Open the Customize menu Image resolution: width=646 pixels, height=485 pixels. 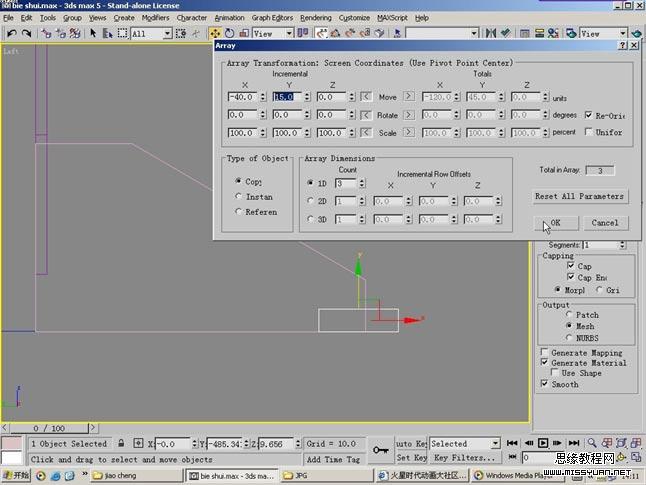[x=354, y=18]
